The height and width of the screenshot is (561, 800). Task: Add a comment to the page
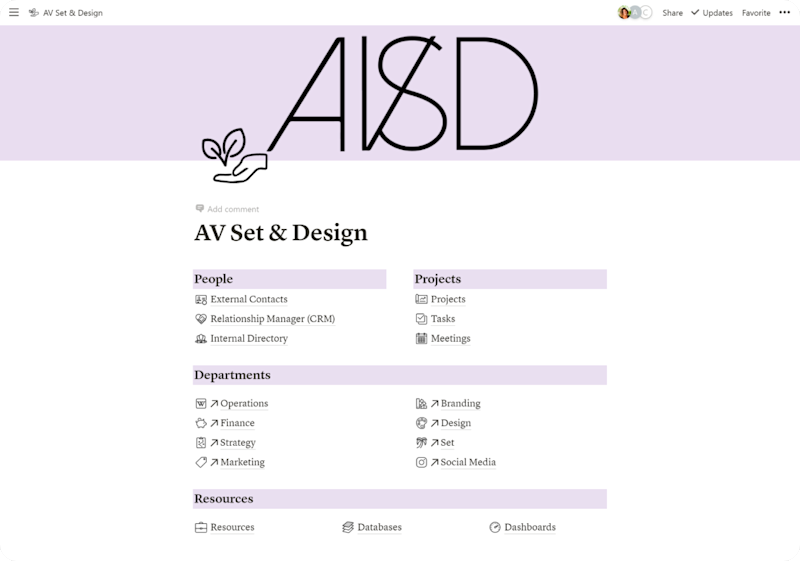point(228,209)
